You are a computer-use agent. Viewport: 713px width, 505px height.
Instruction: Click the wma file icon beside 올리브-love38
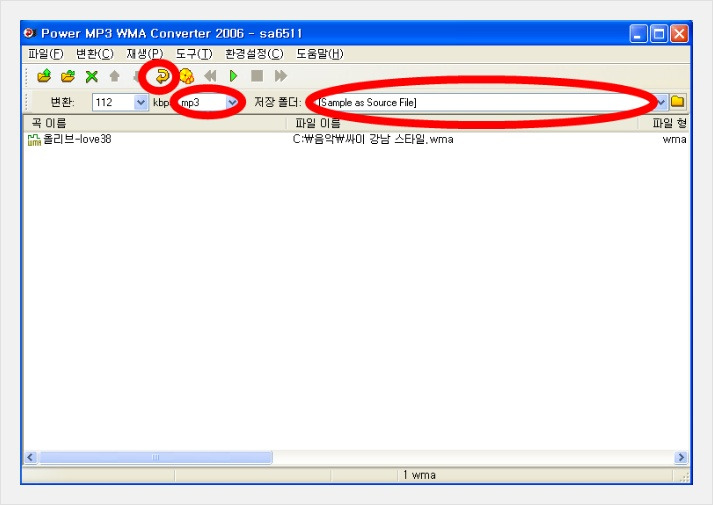pyautogui.click(x=34, y=140)
